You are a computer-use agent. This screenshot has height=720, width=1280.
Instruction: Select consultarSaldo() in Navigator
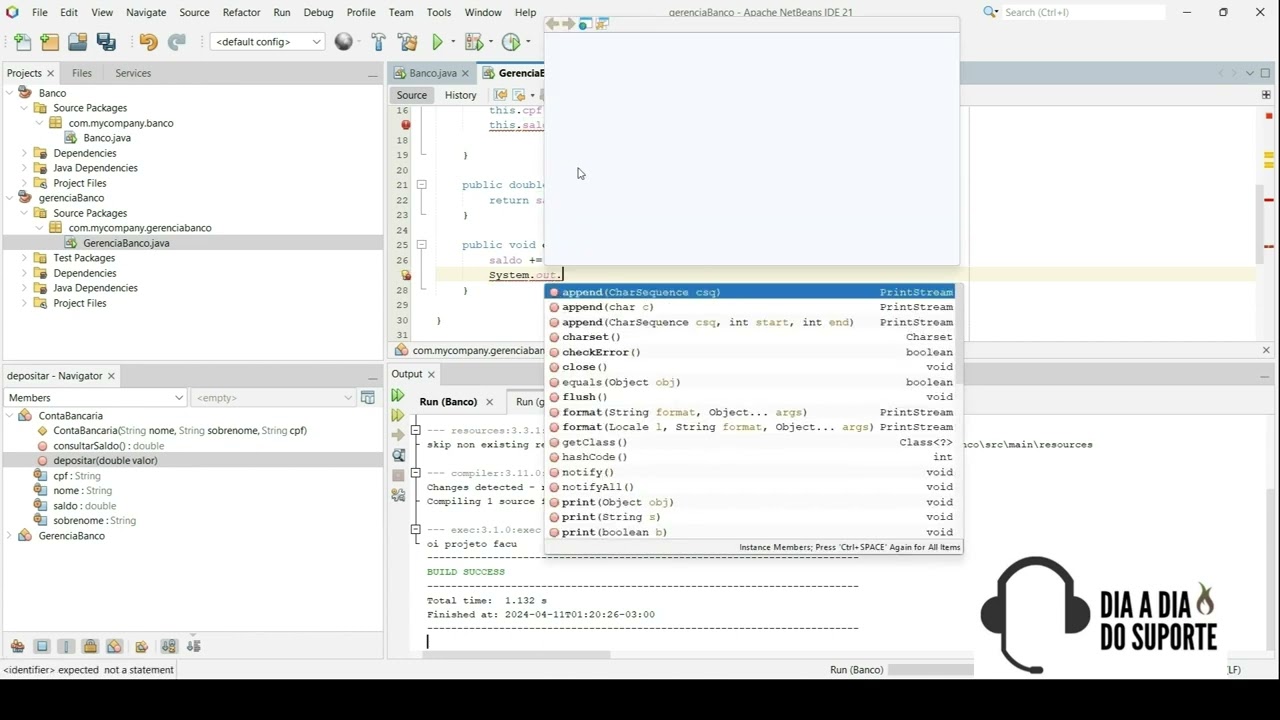coord(108,446)
